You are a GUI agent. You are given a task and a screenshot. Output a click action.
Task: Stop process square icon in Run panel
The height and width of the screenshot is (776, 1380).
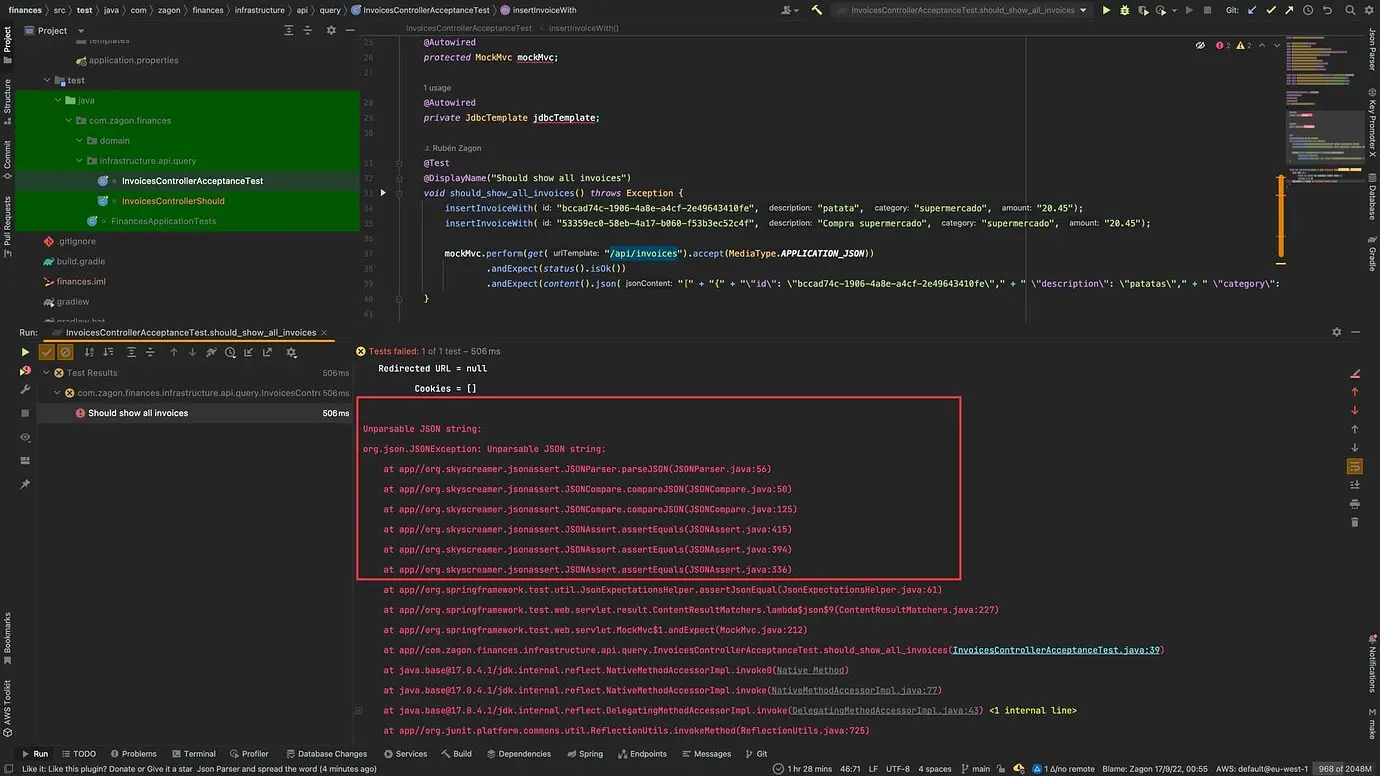[x=26, y=413]
